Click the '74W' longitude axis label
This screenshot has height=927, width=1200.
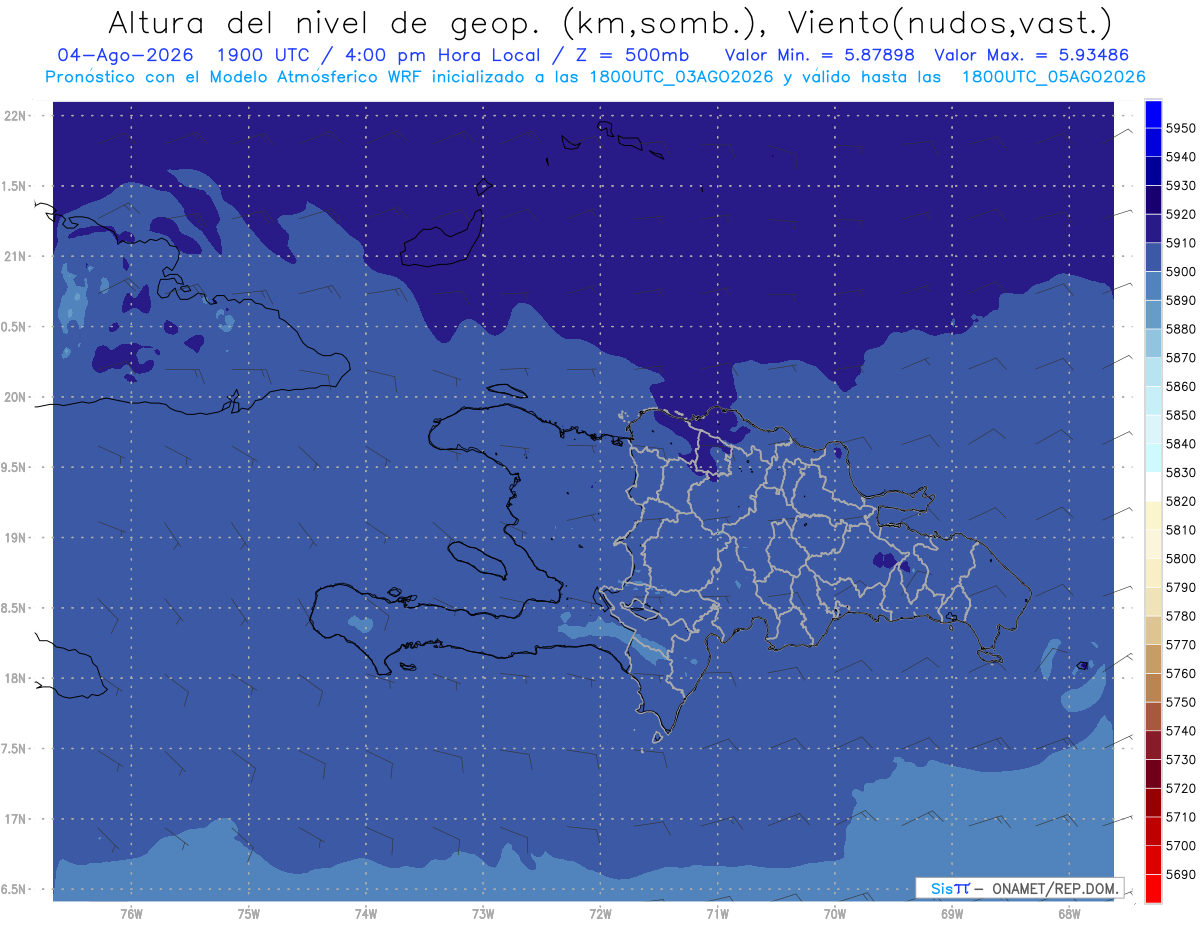366,914
